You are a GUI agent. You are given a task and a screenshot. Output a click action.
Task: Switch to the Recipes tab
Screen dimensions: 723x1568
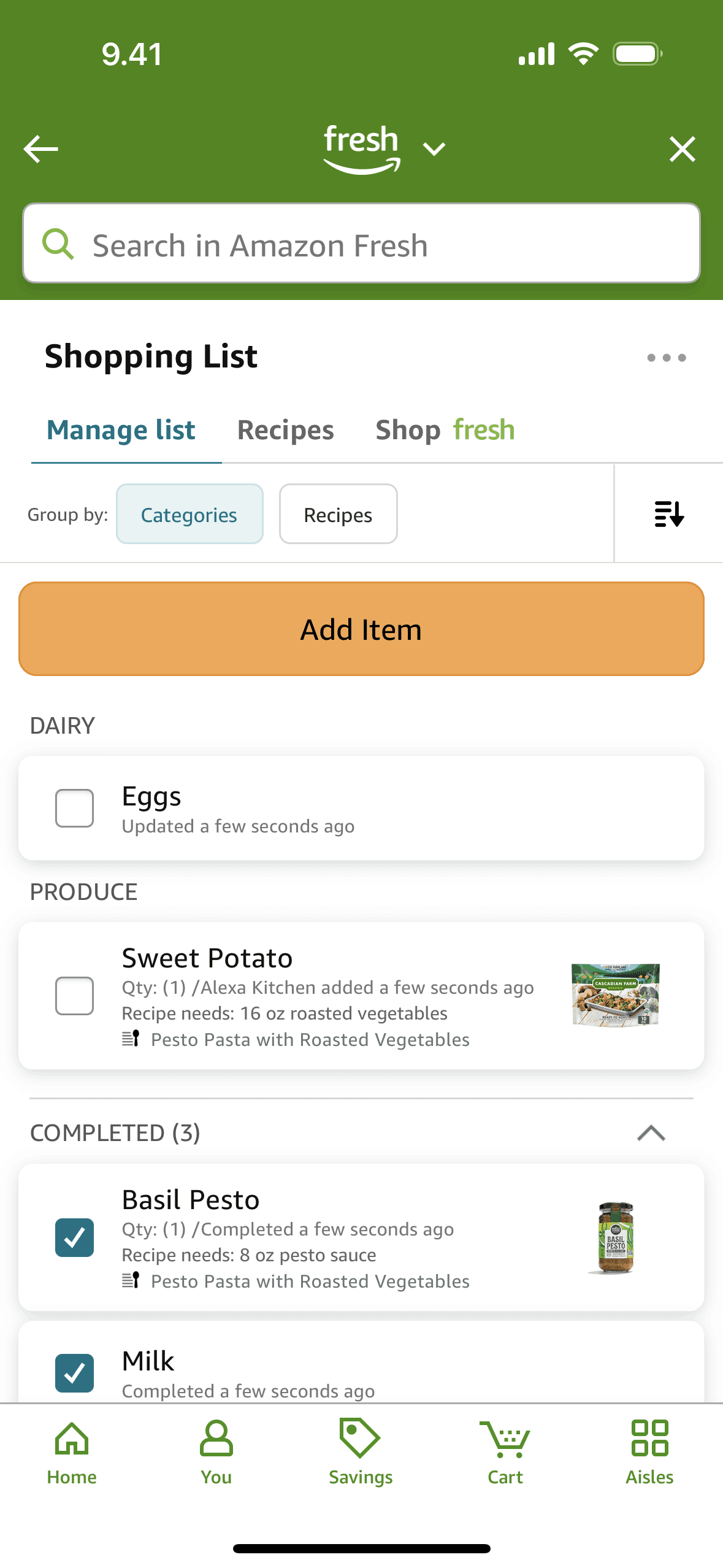(286, 430)
